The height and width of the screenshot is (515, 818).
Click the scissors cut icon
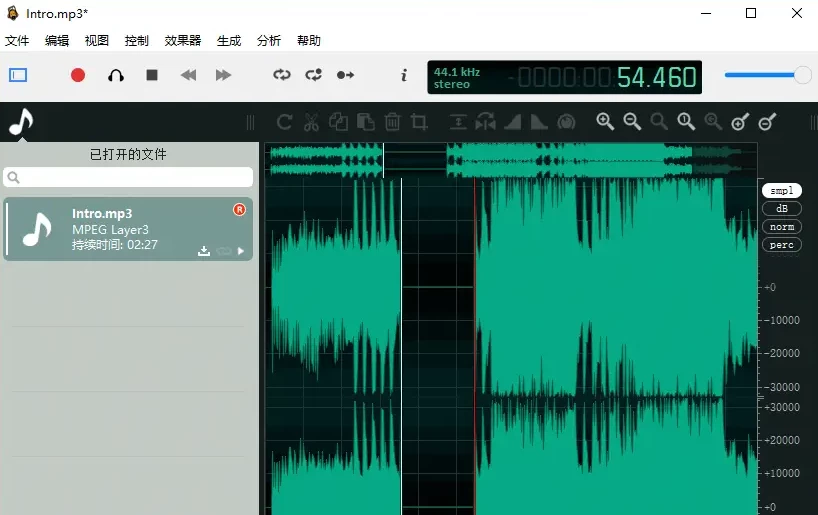click(311, 122)
